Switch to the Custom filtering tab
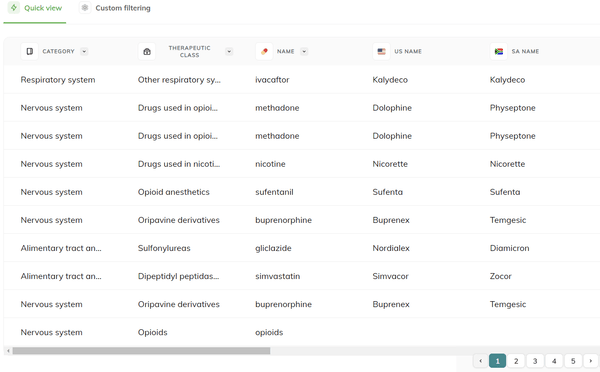The height and width of the screenshot is (372, 600). click(115, 8)
